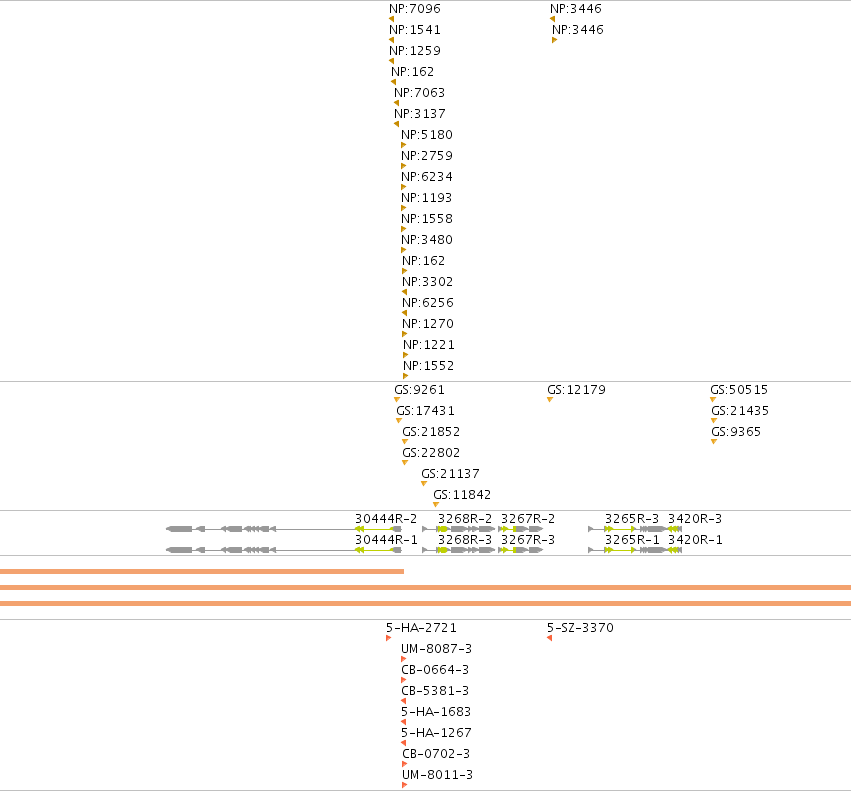This screenshot has height=791, width=851.
Task: Select the 5-HA-2721 insertion label
Action: 421,628
